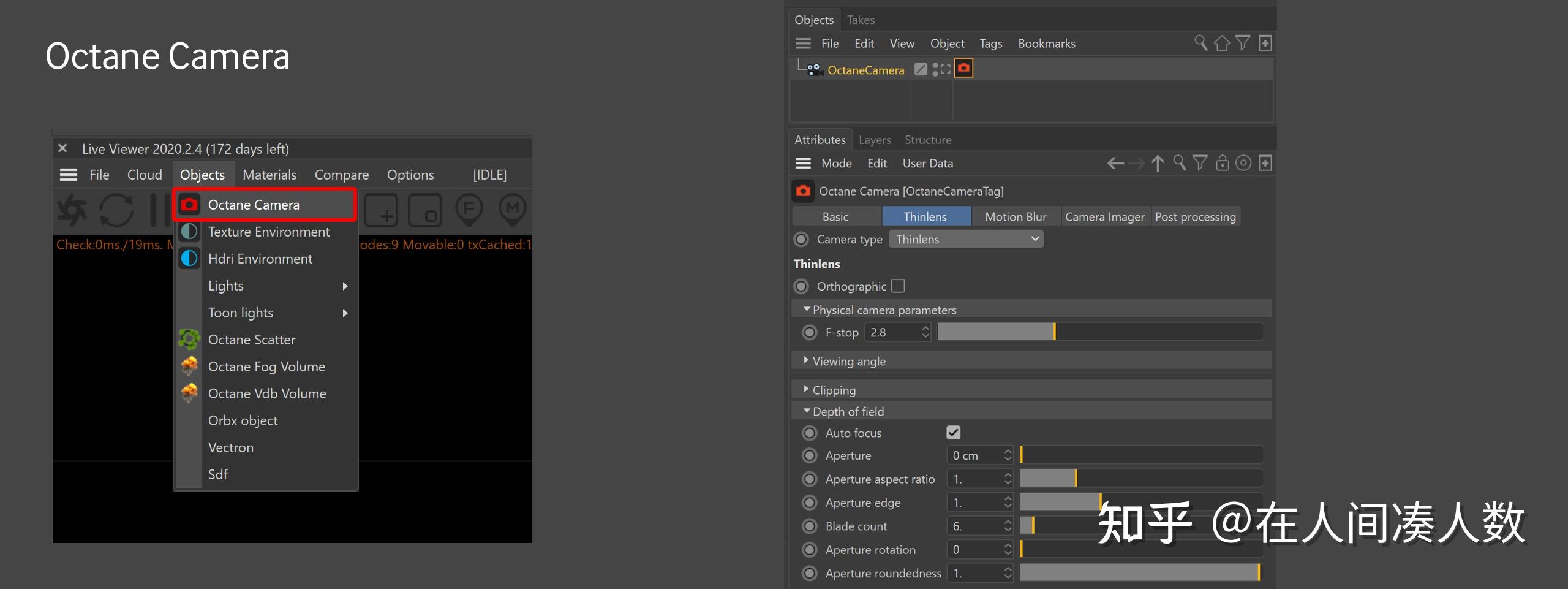1568x589 pixels.
Task: Open Live Viewer File menu
Action: (x=99, y=175)
